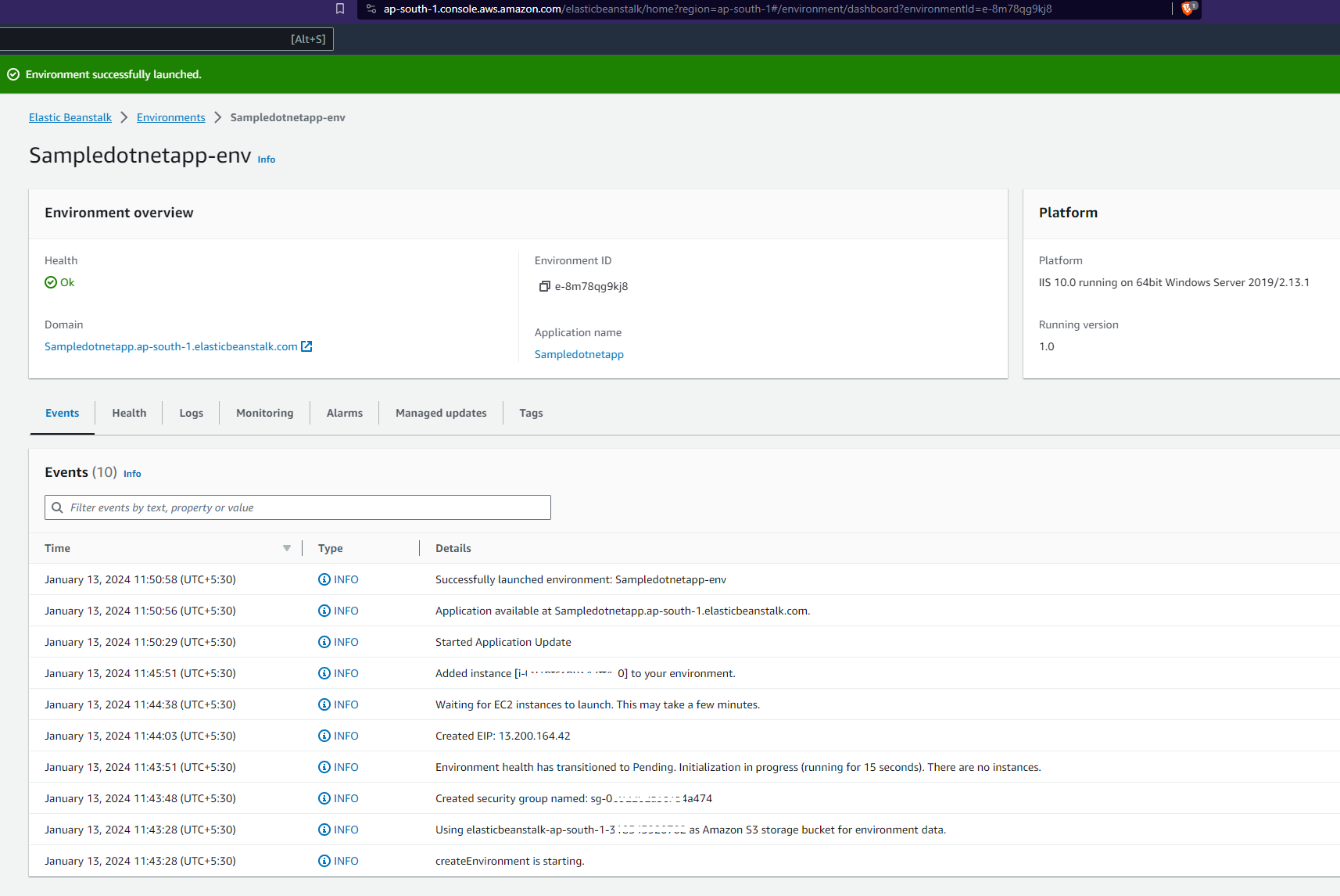The height and width of the screenshot is (896, 1340).
Task: Click the bookmark icon in address bar
Action: click(340, 9)
